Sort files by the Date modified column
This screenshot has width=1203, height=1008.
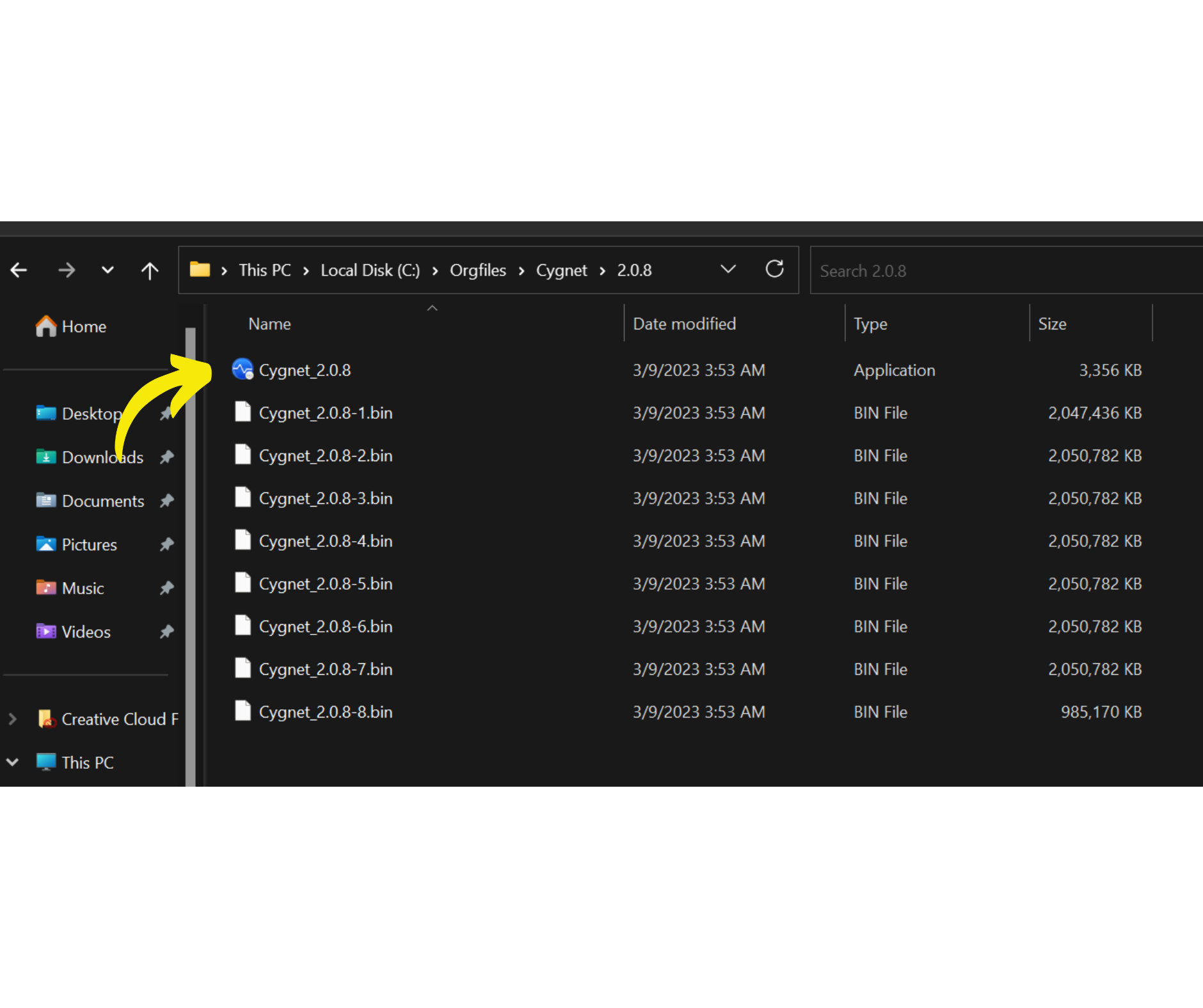pyautogui.click(x=684, y=324)
